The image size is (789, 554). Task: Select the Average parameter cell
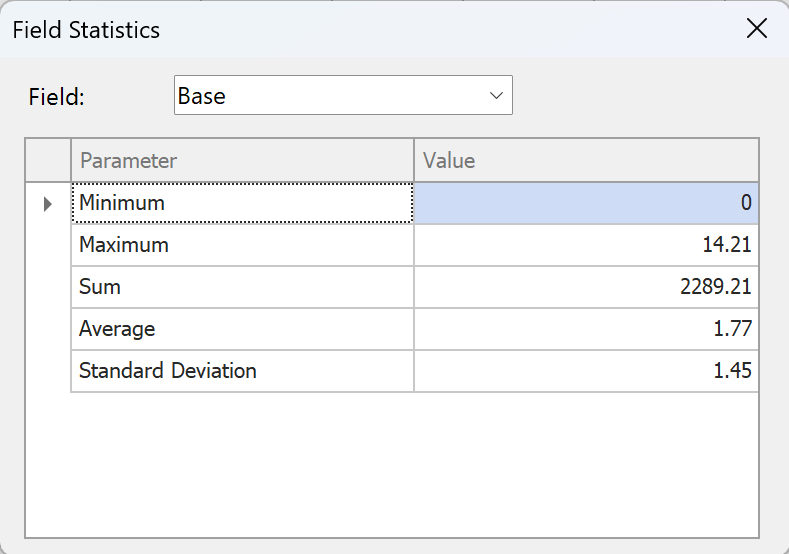(x=242, y=329)
